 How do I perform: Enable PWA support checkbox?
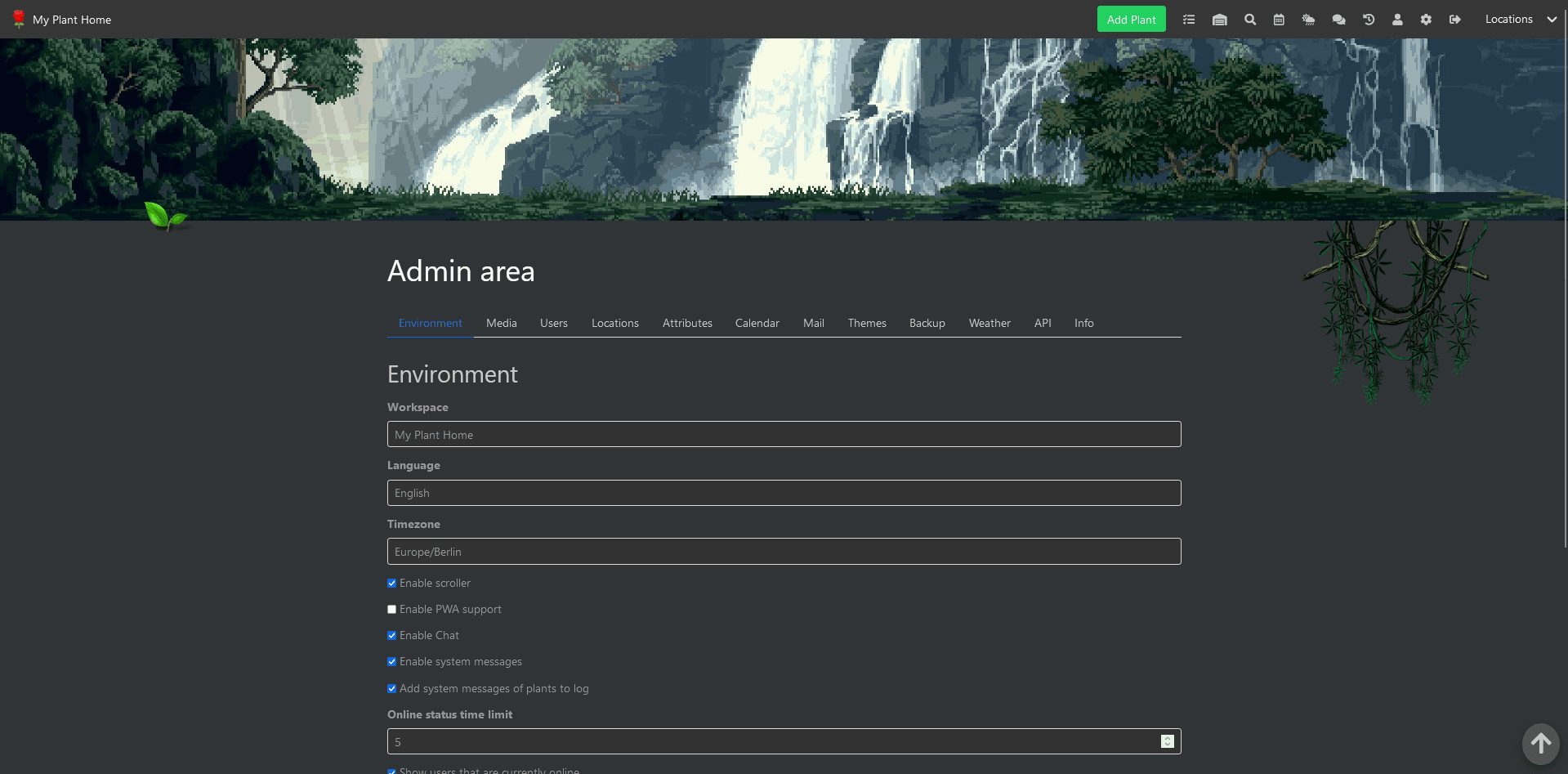(392, 610)
